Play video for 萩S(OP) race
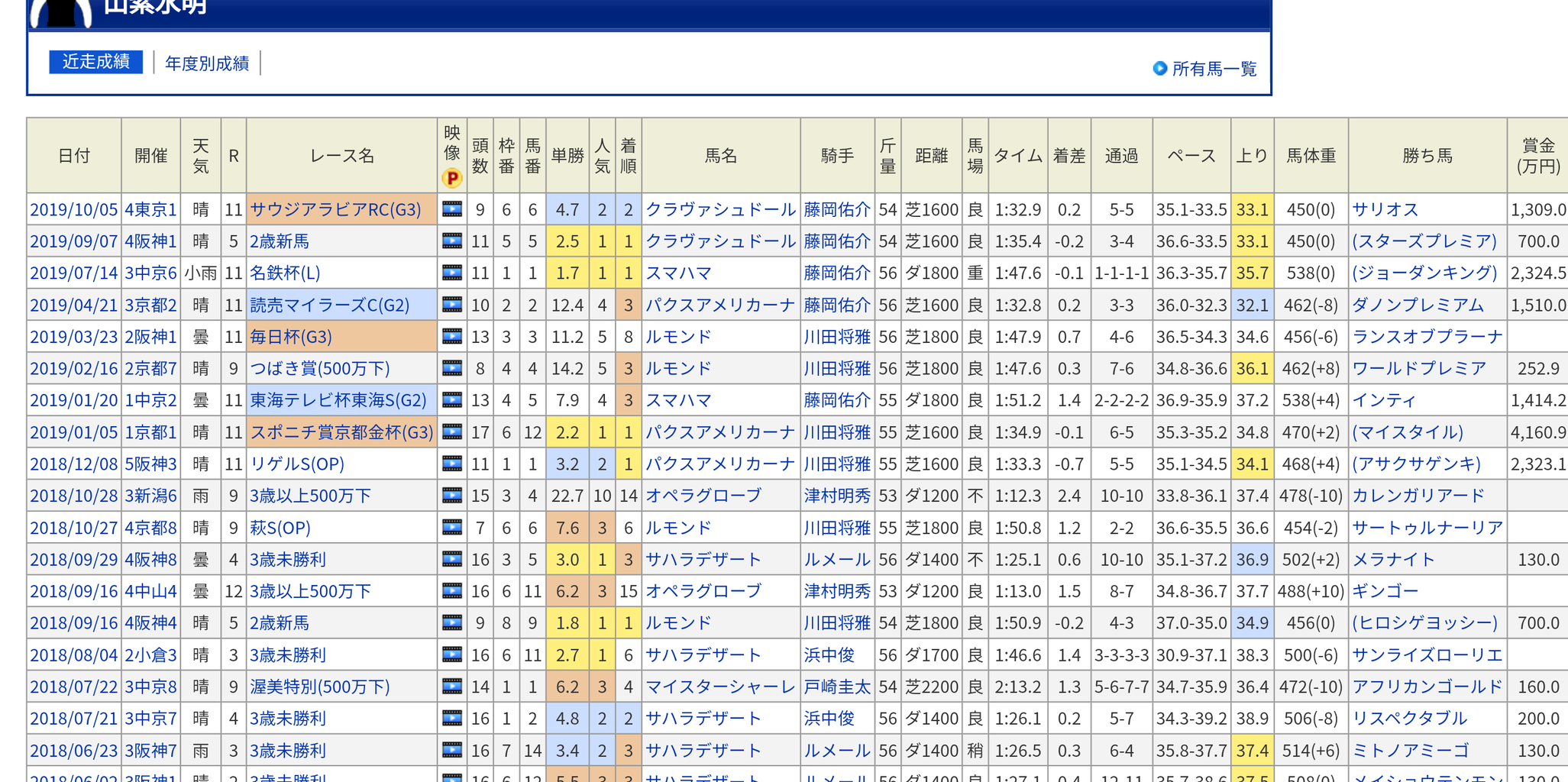This screenshot has width=1568, height=782. [x=451, y=528]
